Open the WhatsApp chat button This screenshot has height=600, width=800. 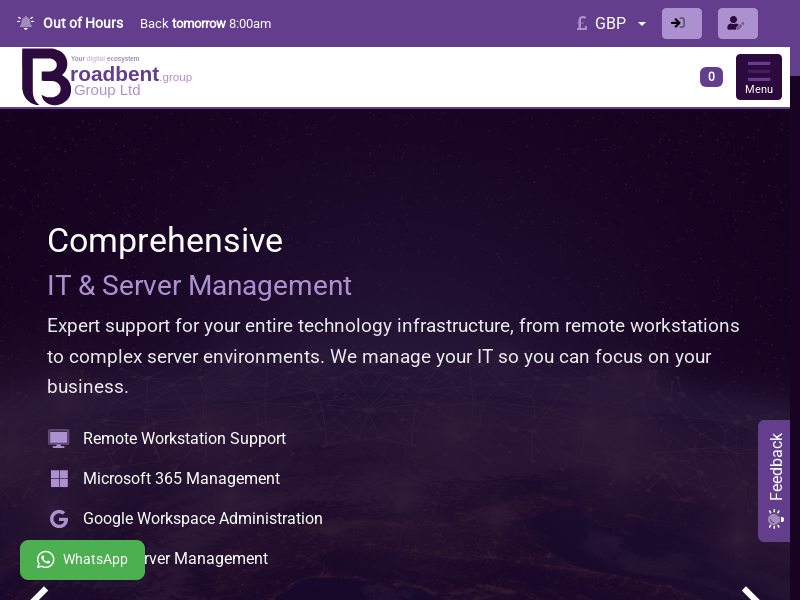point(83,559)
